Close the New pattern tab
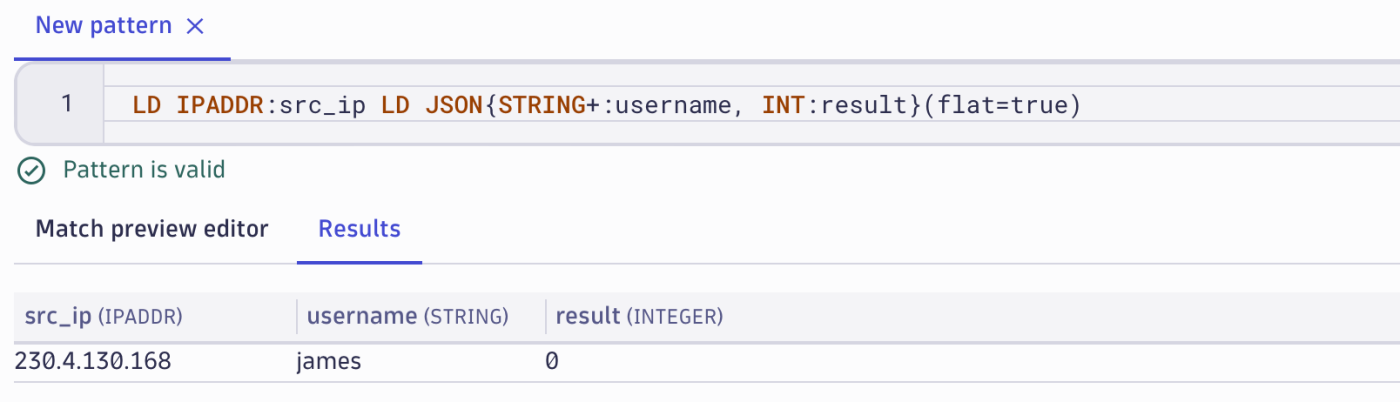This screenshot has width=1400, height=402. tap(196, 27)
